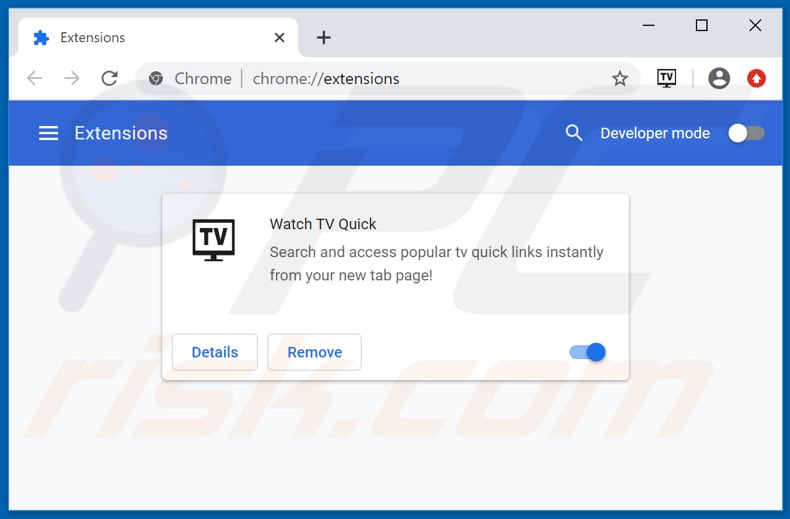This screenshot has height=519, width=790.
Task: Close the Extensions tab
Action: [x=280, y=37]
